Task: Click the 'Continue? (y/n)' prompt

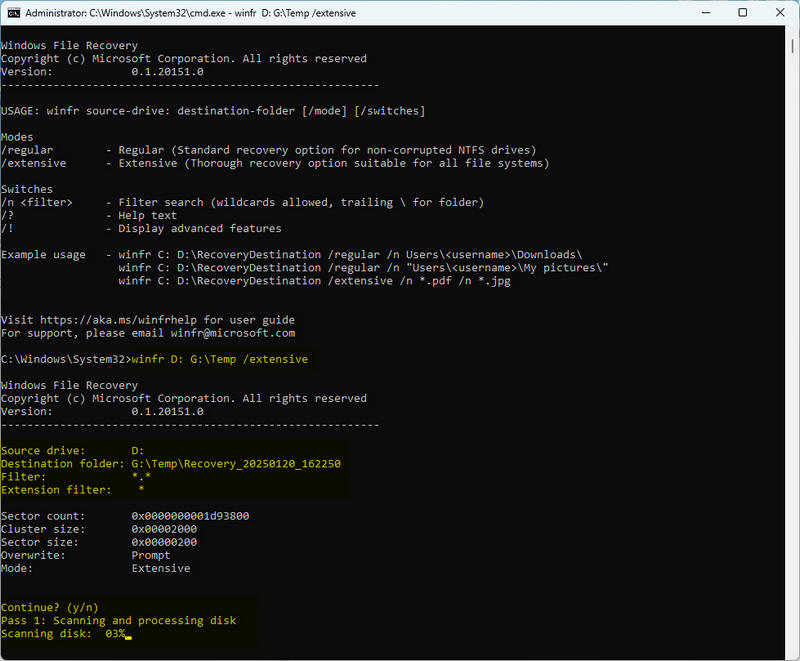Action: coord(49,607)
